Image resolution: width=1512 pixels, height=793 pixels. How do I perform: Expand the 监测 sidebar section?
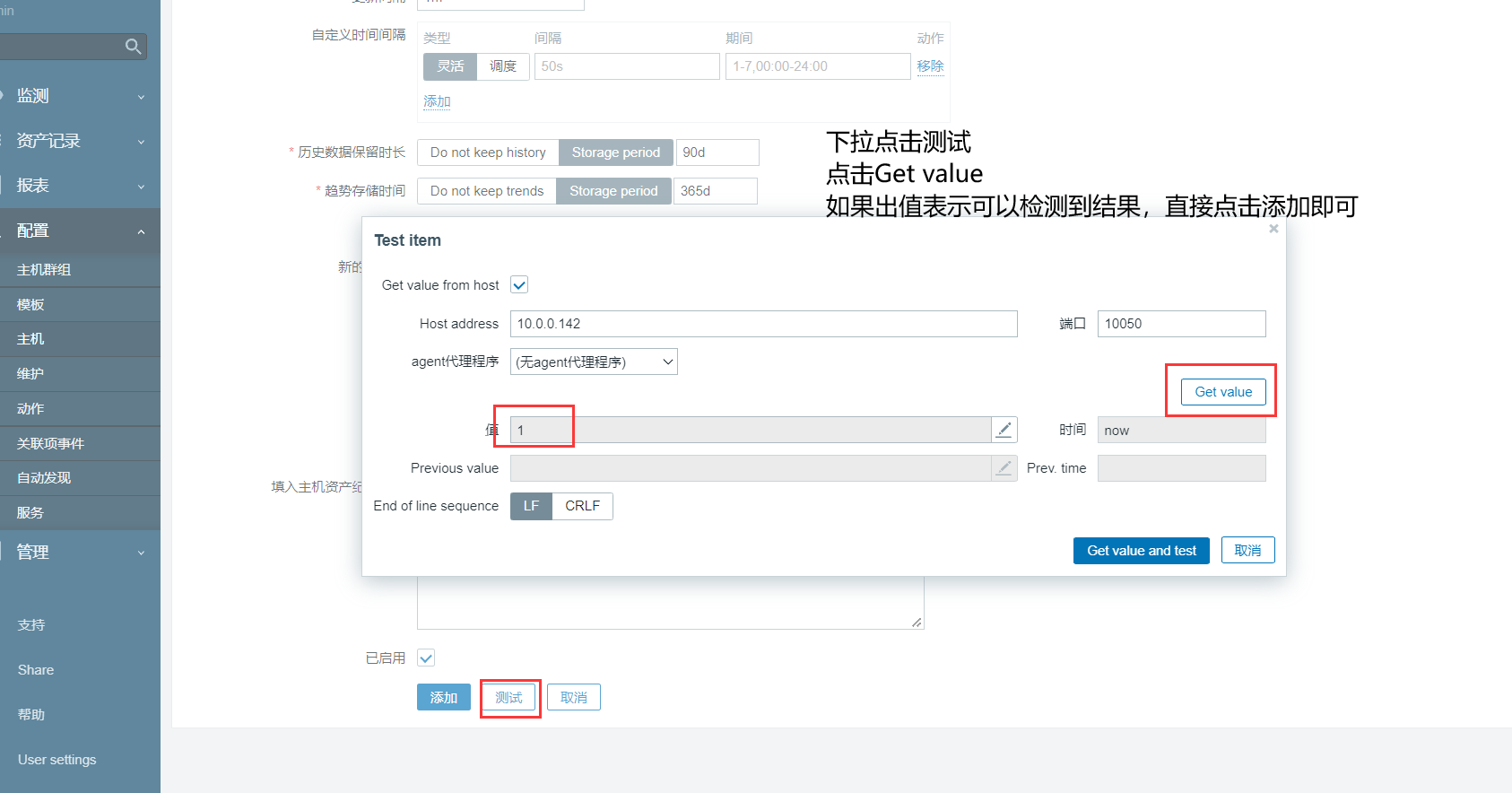[x=80, y=96]
